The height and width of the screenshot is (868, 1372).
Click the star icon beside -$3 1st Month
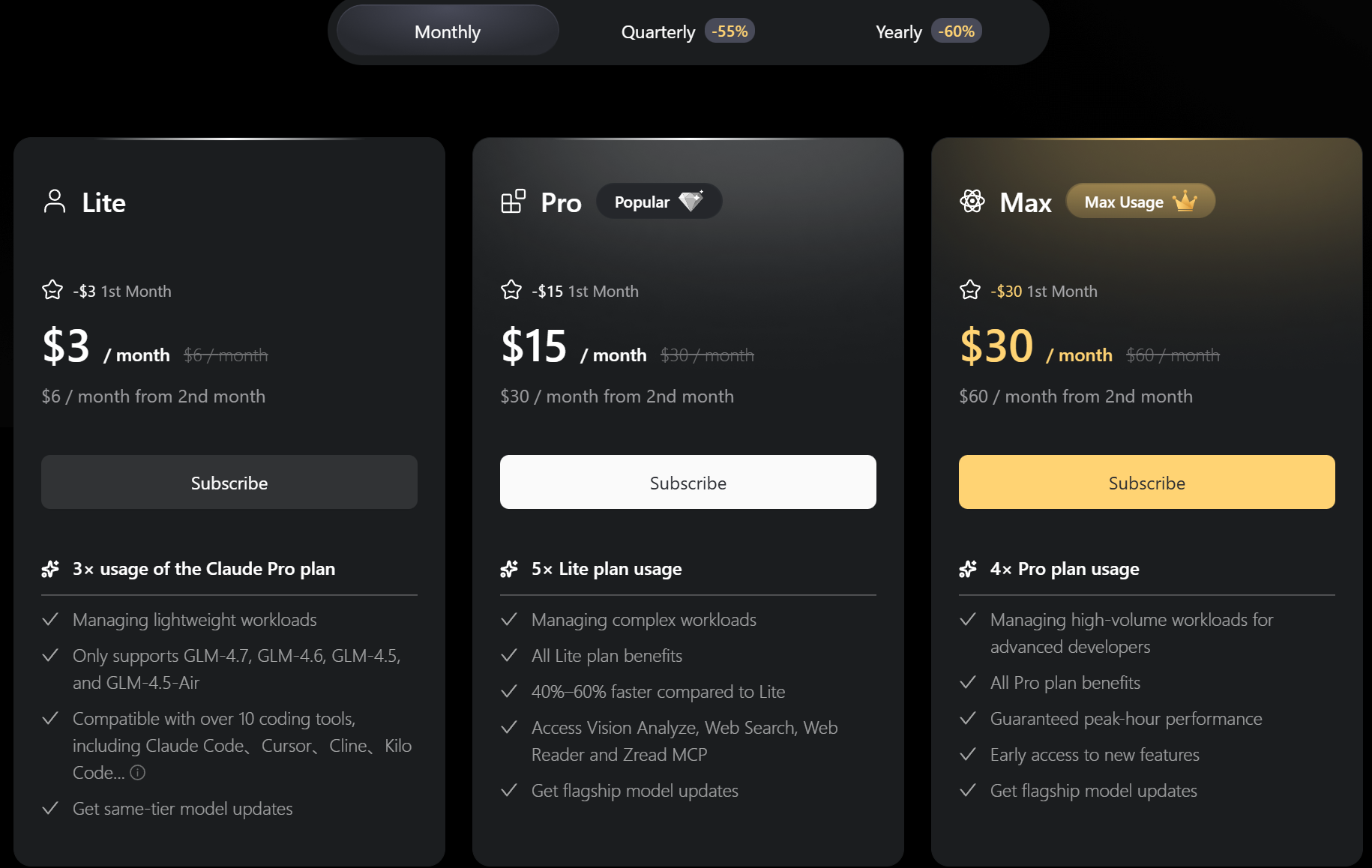[52, 290]
